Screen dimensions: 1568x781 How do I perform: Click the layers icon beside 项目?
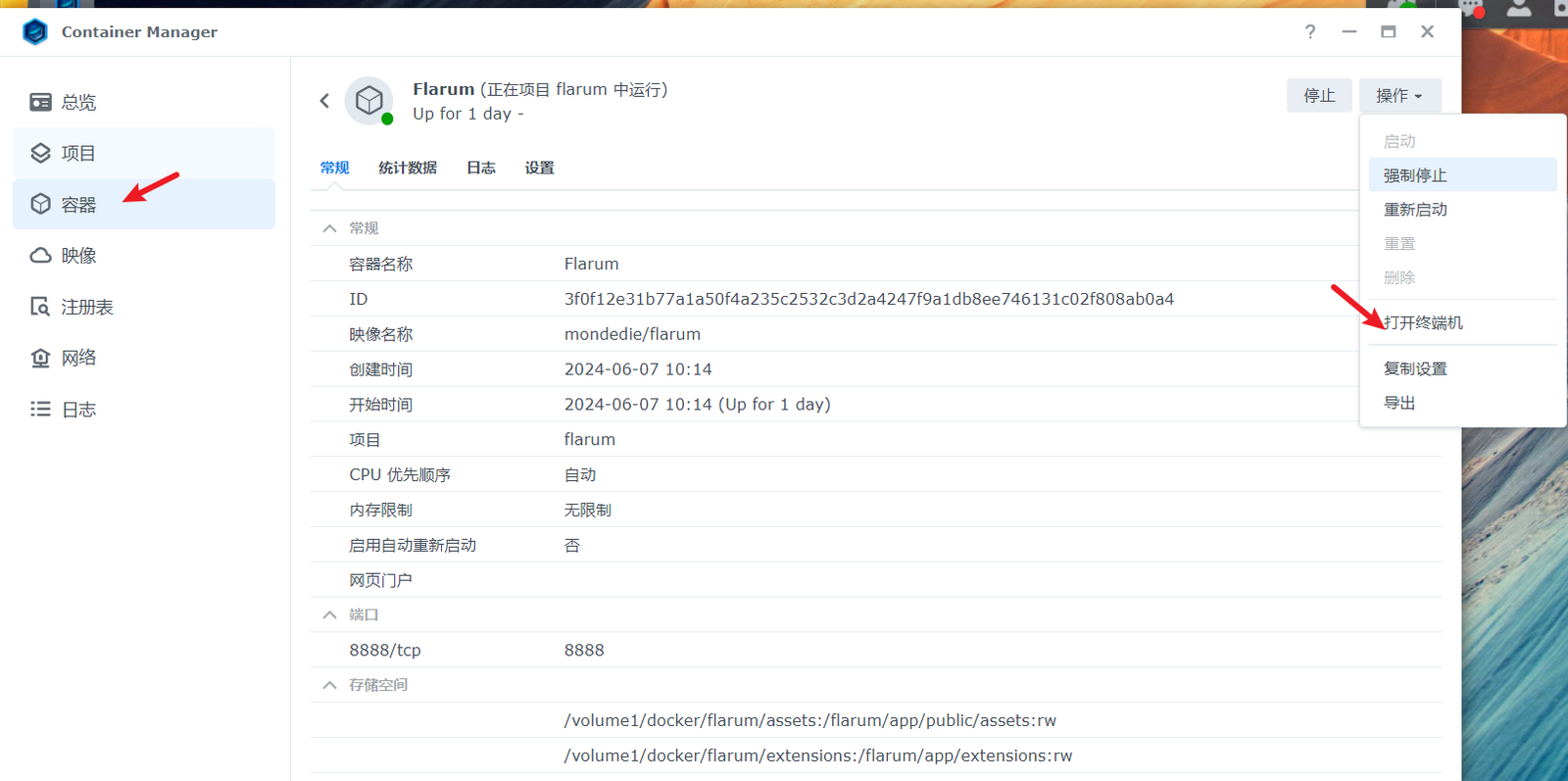point(40,153)
